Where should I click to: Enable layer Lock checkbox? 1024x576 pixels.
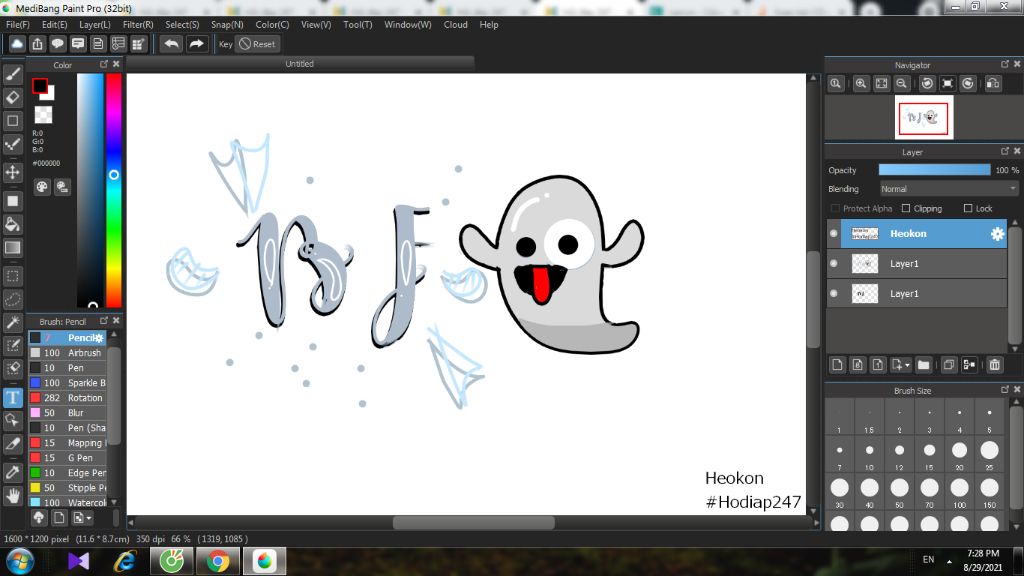point(968,208)
